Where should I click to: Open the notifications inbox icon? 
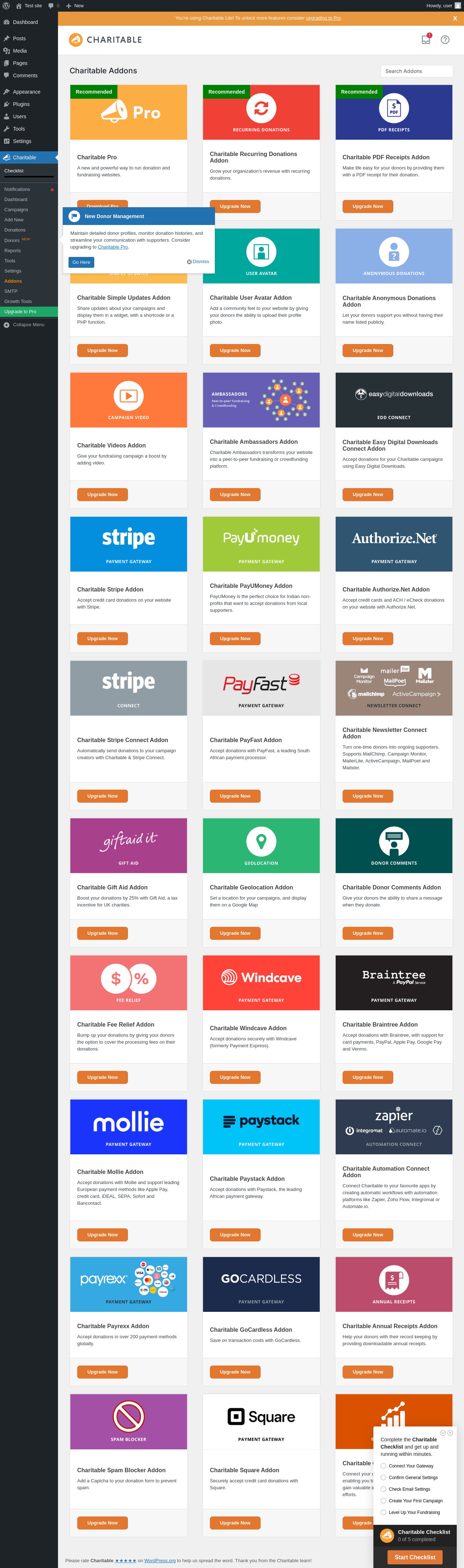click(x=426, y=40)
